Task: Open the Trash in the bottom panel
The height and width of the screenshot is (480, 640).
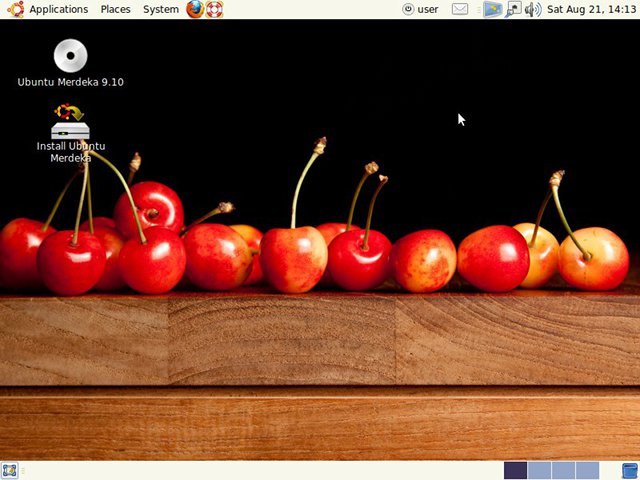Action: coord(630,471)
